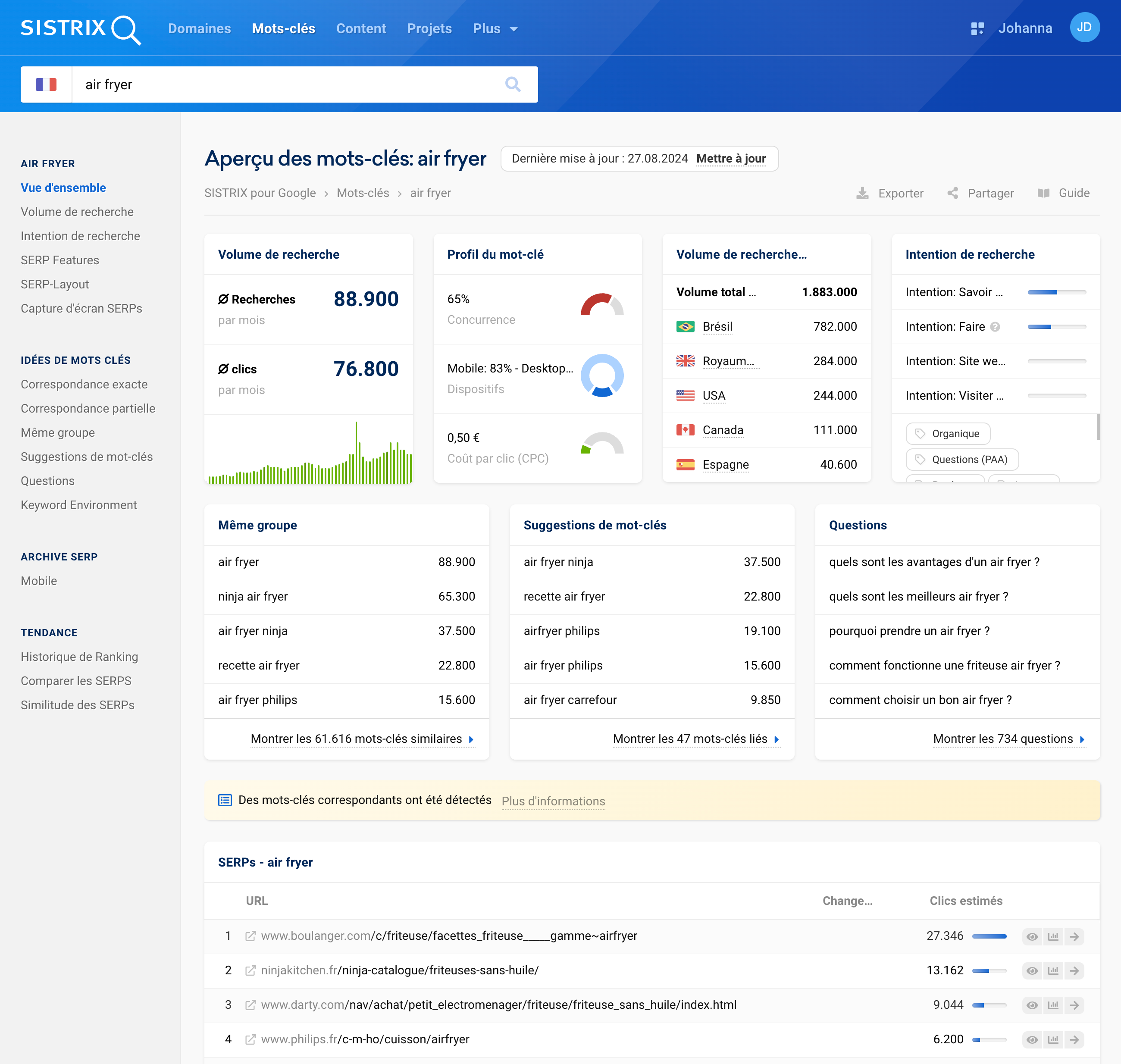
Task: Click Concurrence 65% gauge
Action: tap(602, 304)
